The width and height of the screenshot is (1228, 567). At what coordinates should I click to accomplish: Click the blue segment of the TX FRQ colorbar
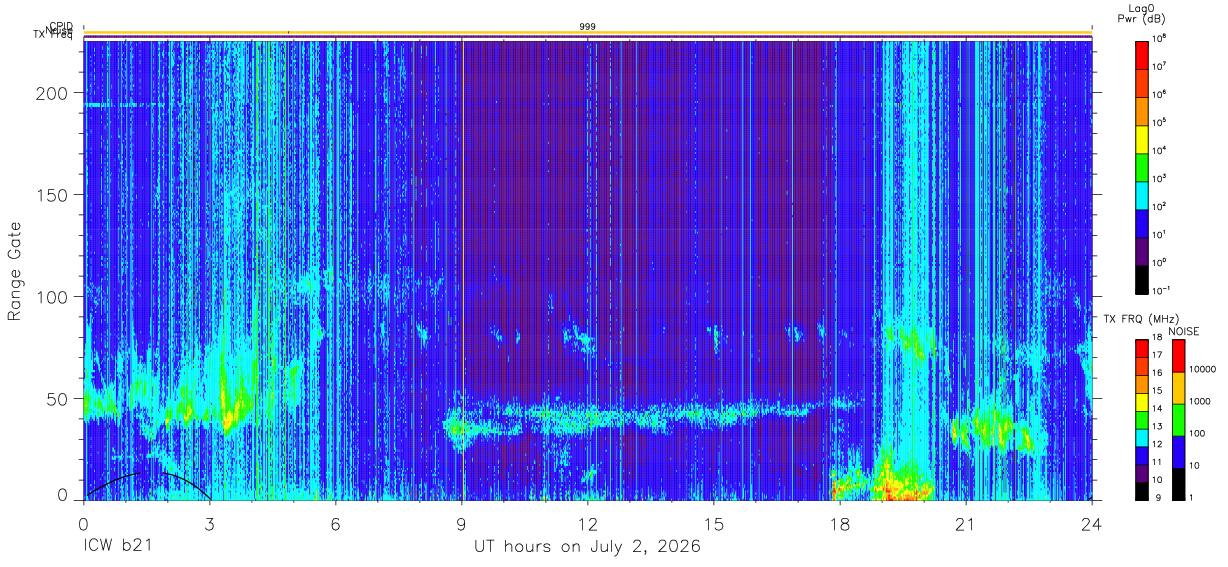click(x=1142, y=453)
